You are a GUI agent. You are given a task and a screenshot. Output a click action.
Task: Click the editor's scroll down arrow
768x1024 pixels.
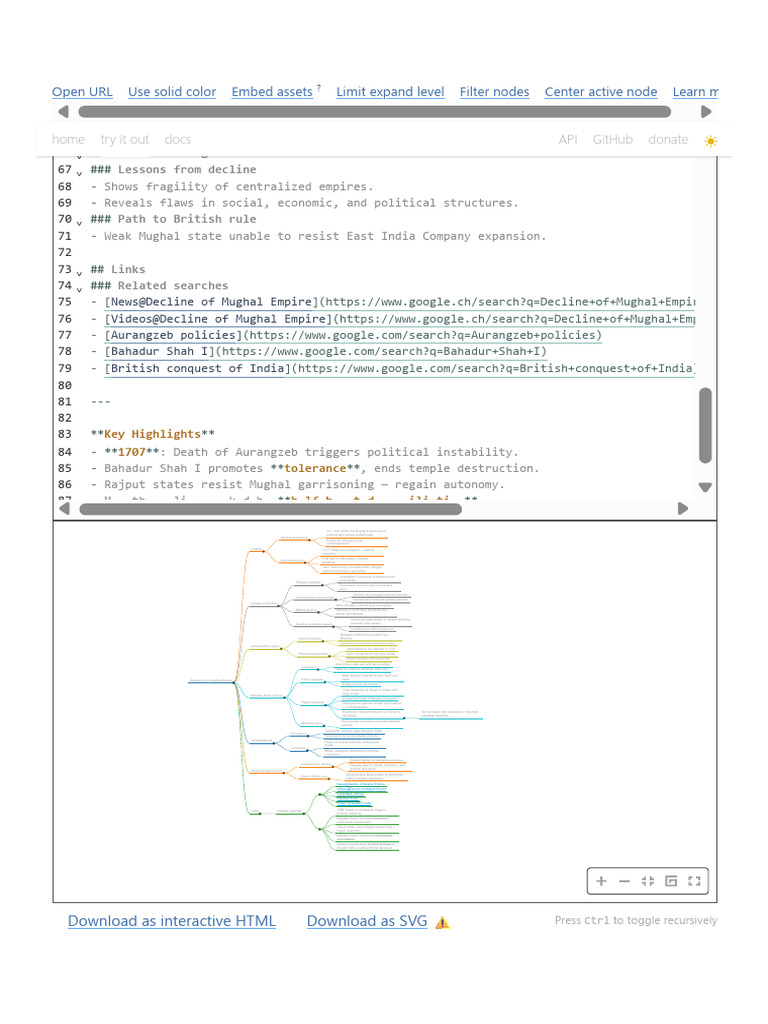tap(705, 487)
